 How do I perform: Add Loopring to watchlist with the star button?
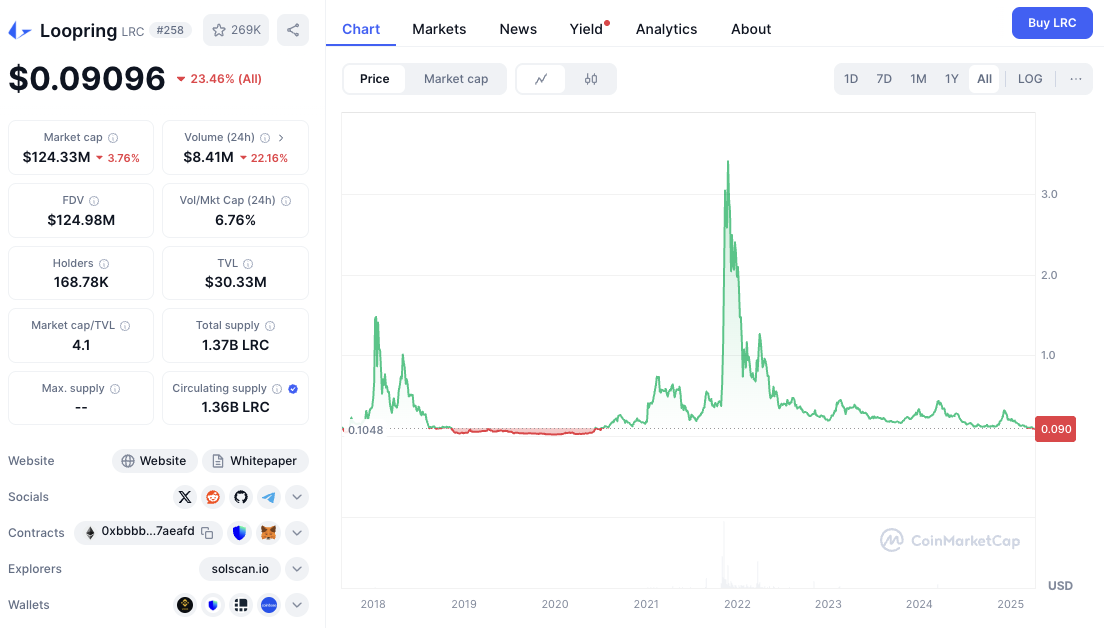[236, 30]
